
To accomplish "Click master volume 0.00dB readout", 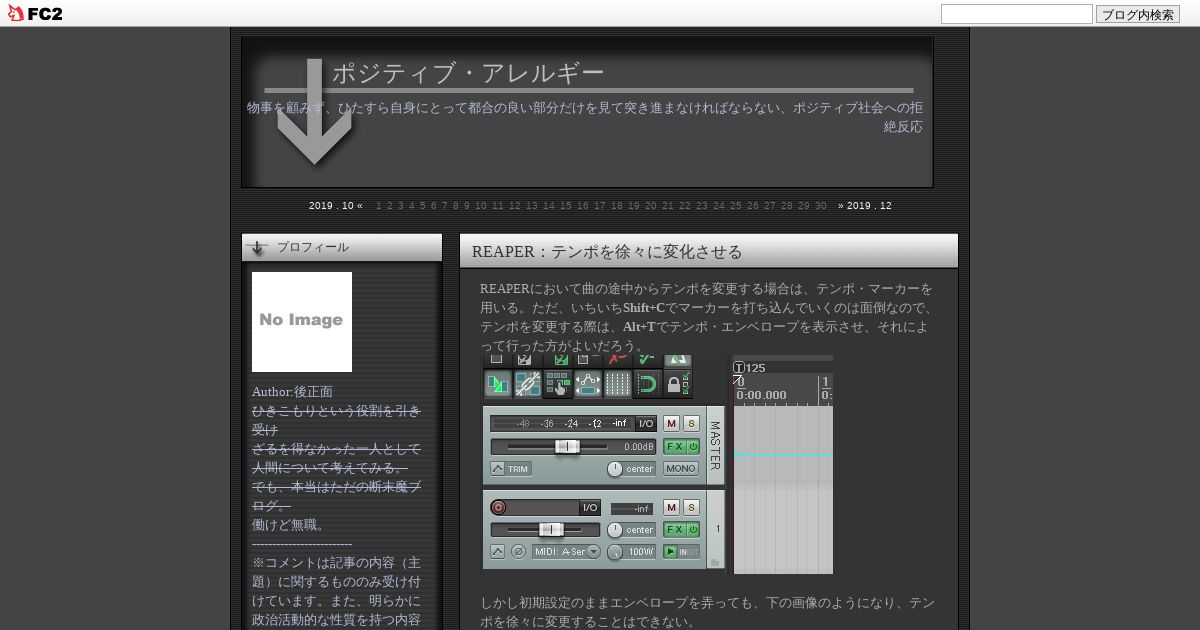I will click(x=638, y=447).
